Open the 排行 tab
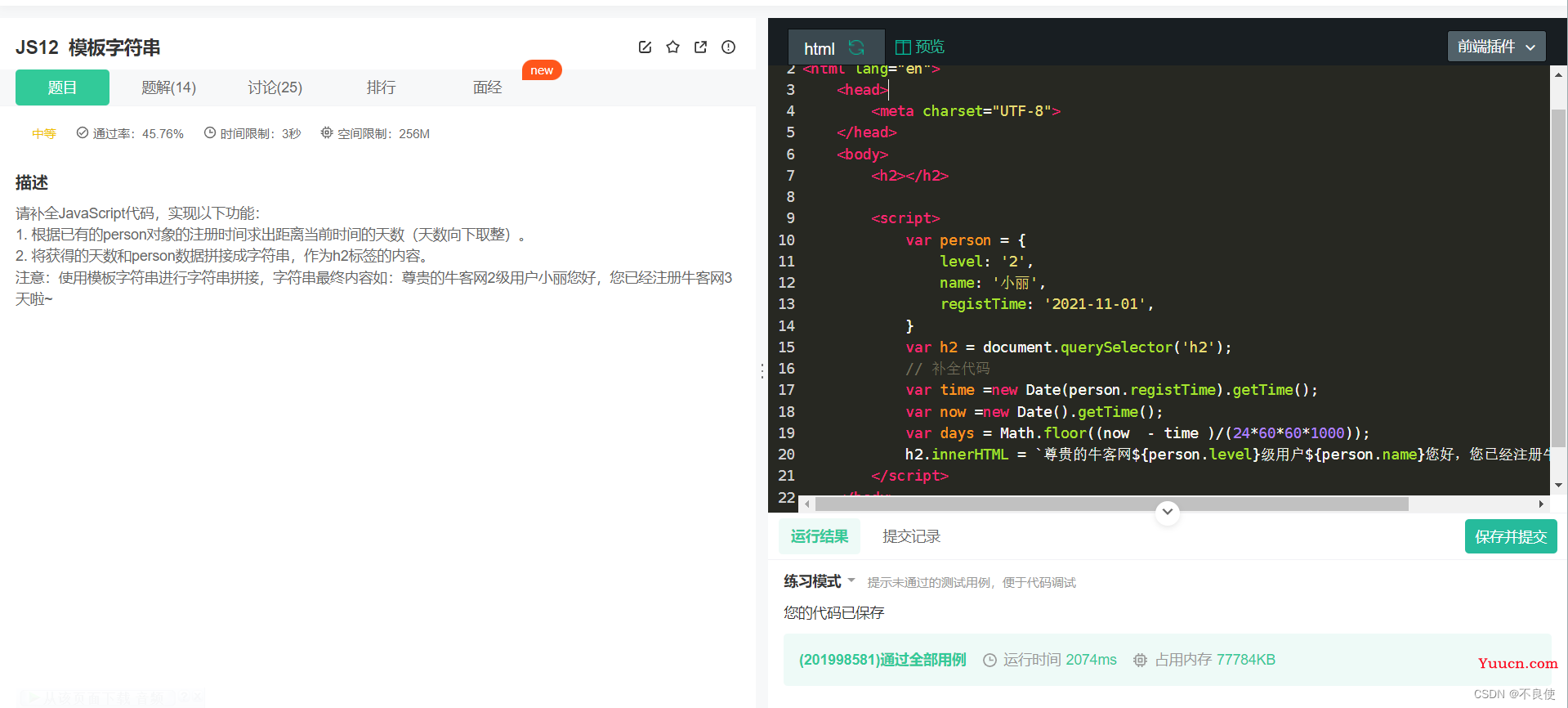The width and height of the screenshot is (1568, 708). coord(381,87)
